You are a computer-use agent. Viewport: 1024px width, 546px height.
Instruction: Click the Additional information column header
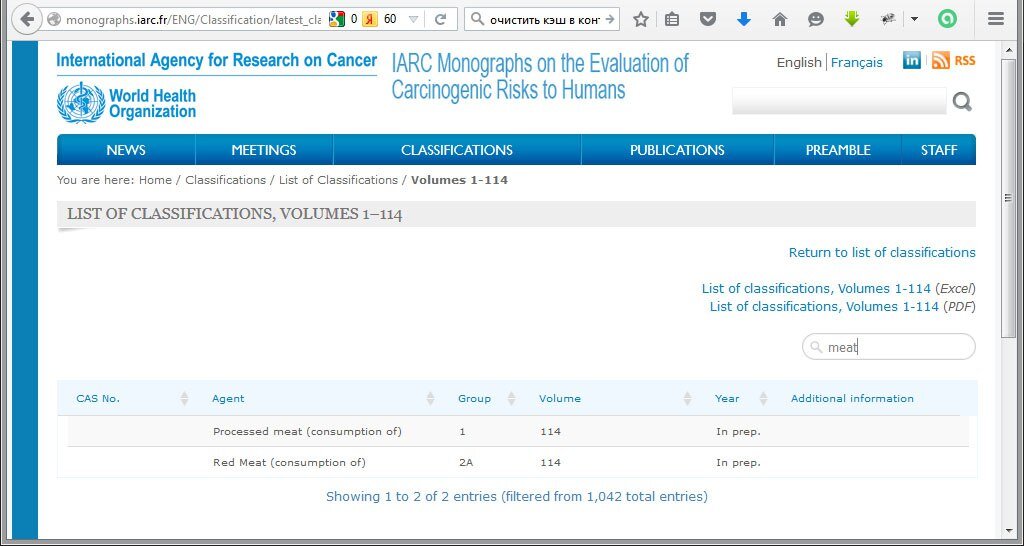pos(852,398)
